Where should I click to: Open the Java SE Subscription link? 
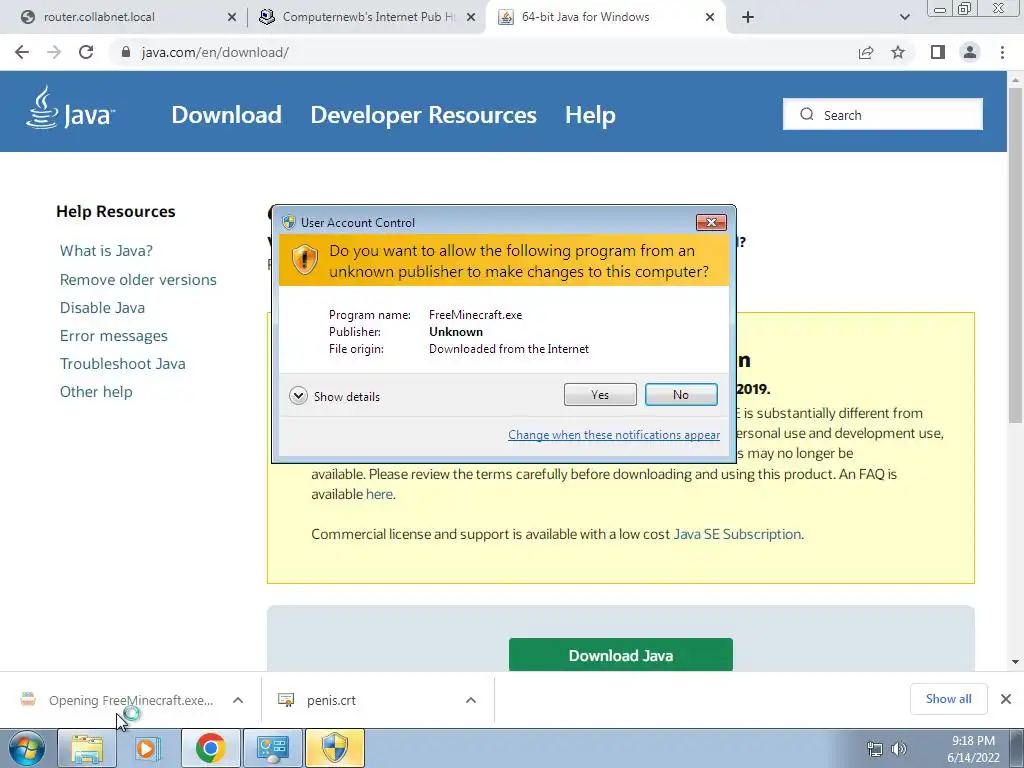pos(737,534)
